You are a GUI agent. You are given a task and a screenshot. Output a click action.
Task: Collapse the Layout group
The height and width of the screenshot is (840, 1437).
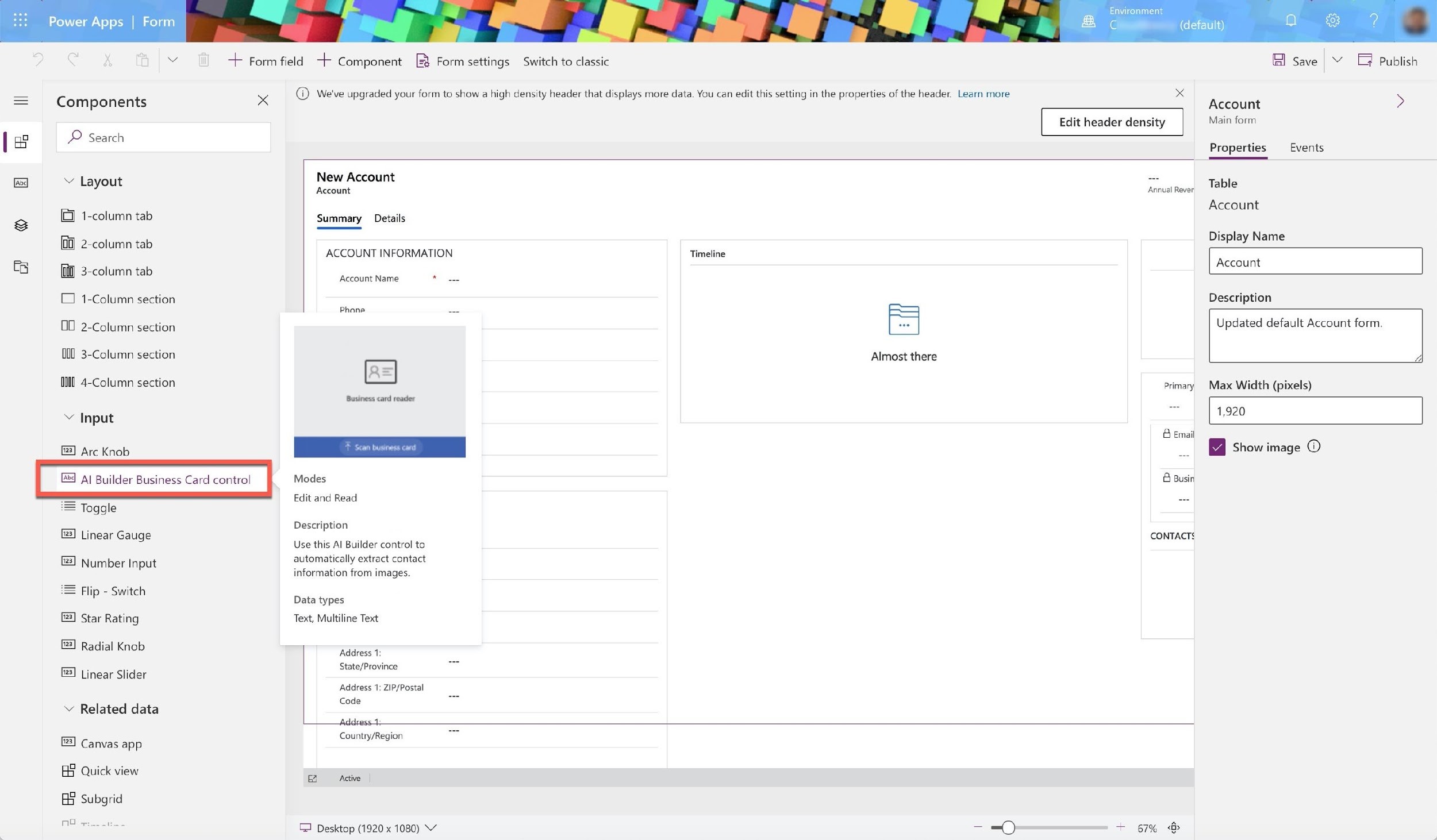pos(68,181)
